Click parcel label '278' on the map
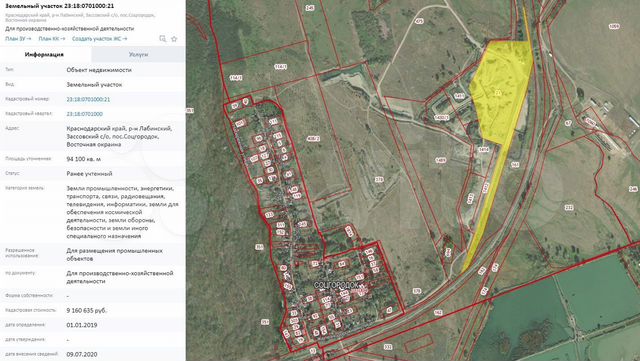The height and width of the screenshot is (361, 640). click(379, 179)
